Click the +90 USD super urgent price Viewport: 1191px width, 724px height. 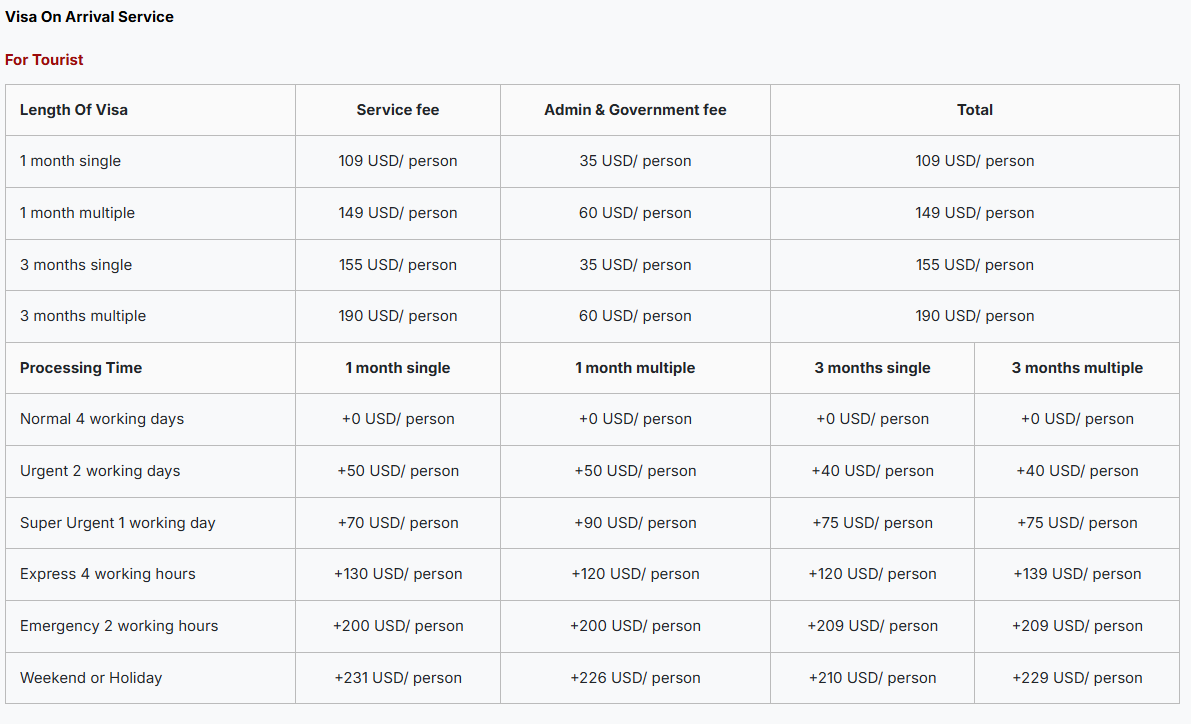pyautogui.click(x=635, y=523)
